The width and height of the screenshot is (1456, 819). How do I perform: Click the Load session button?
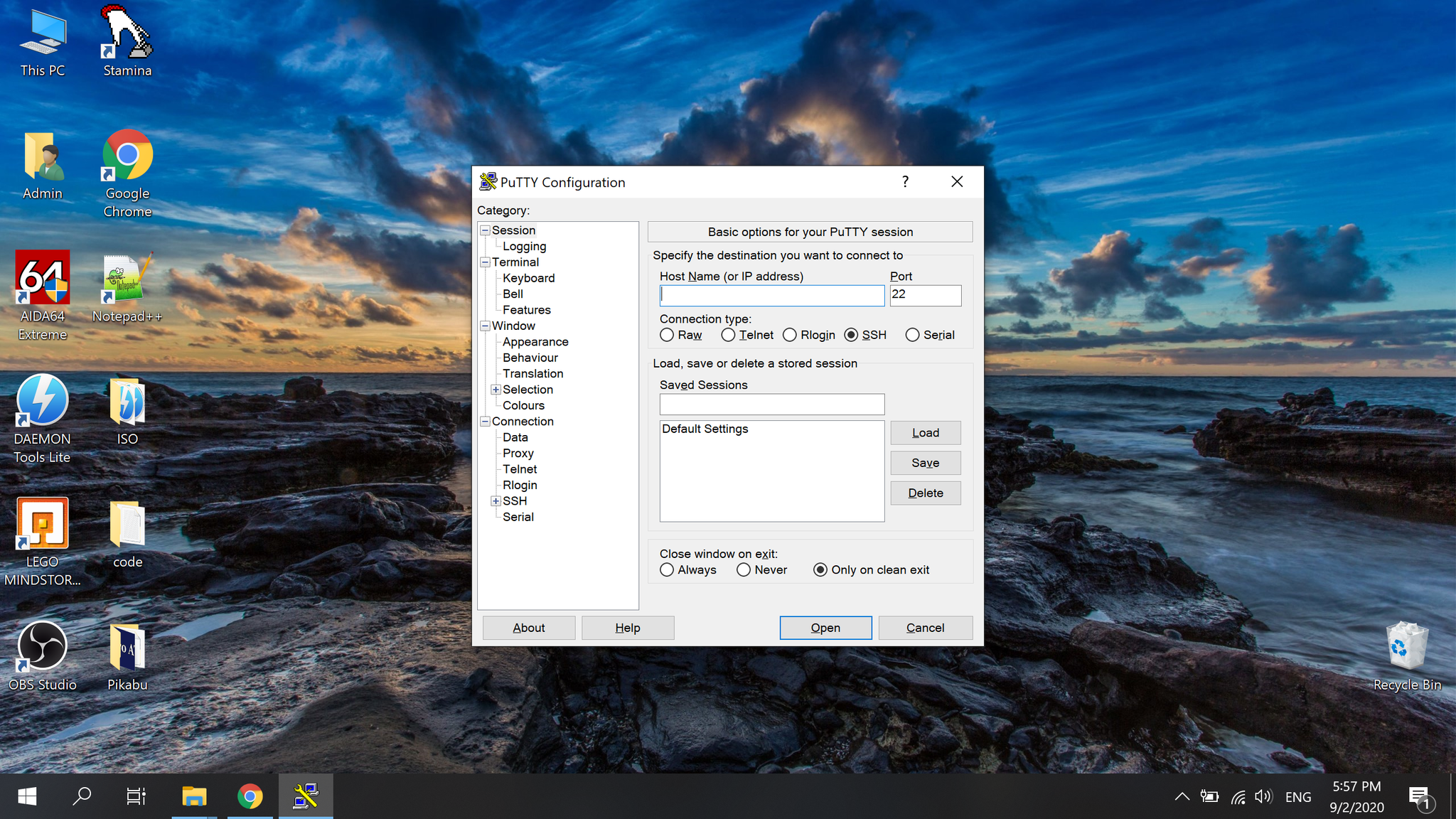pos(926,433)
